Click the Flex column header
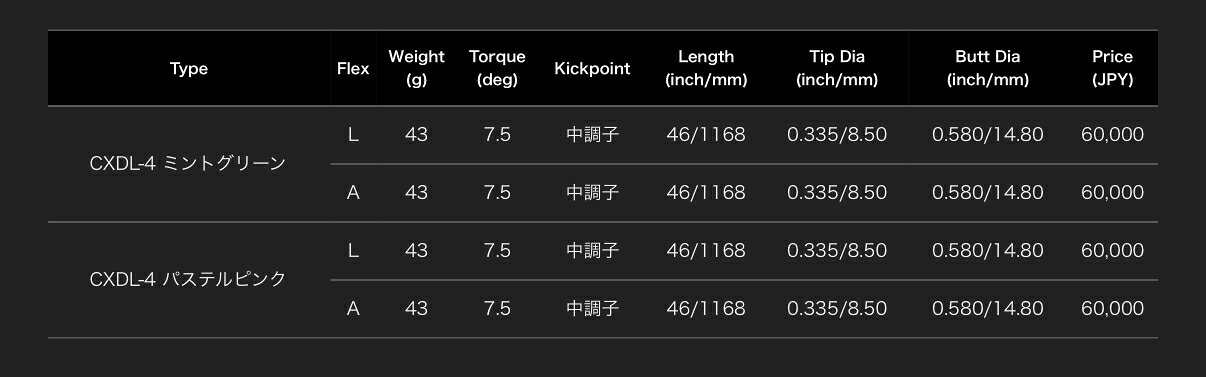Viewport: 1206px width, 377px height. tap(353, 69)
